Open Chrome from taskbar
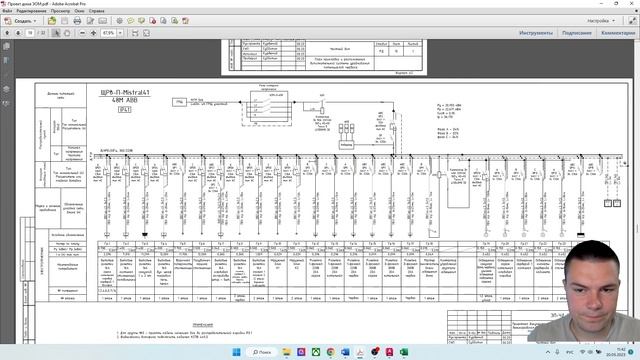 (x=331, y=352)
